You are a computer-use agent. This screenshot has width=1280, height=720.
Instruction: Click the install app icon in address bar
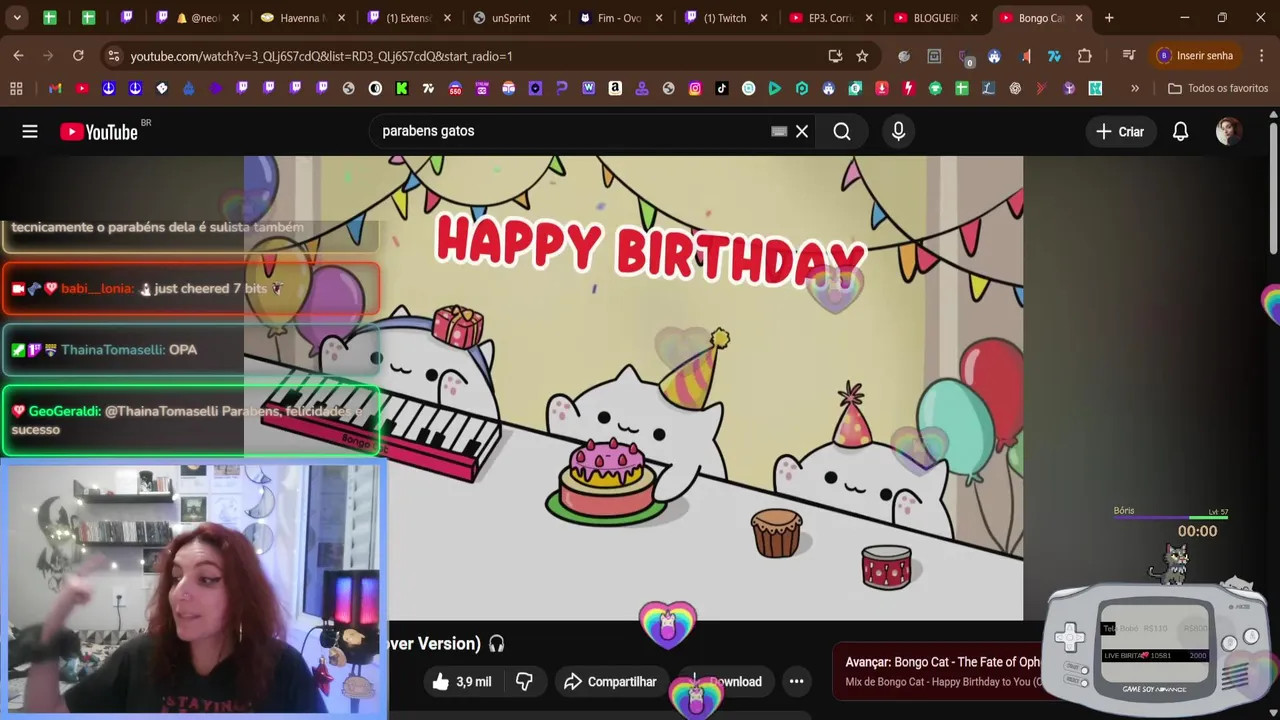coord(835,56)
